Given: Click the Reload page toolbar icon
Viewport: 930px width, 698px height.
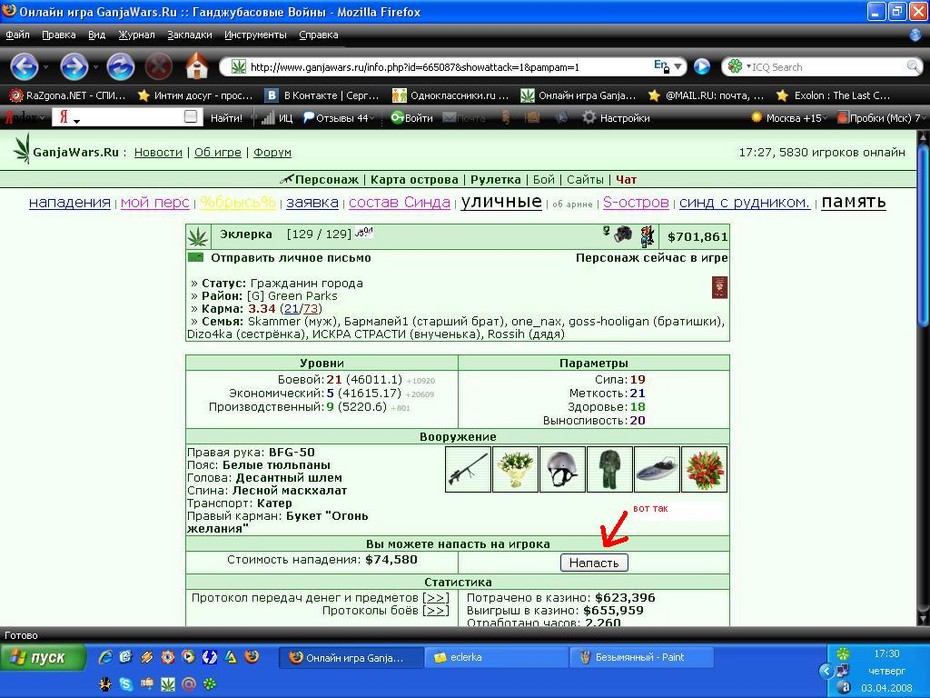Looking at the screenshot, I should click(120, 66).
